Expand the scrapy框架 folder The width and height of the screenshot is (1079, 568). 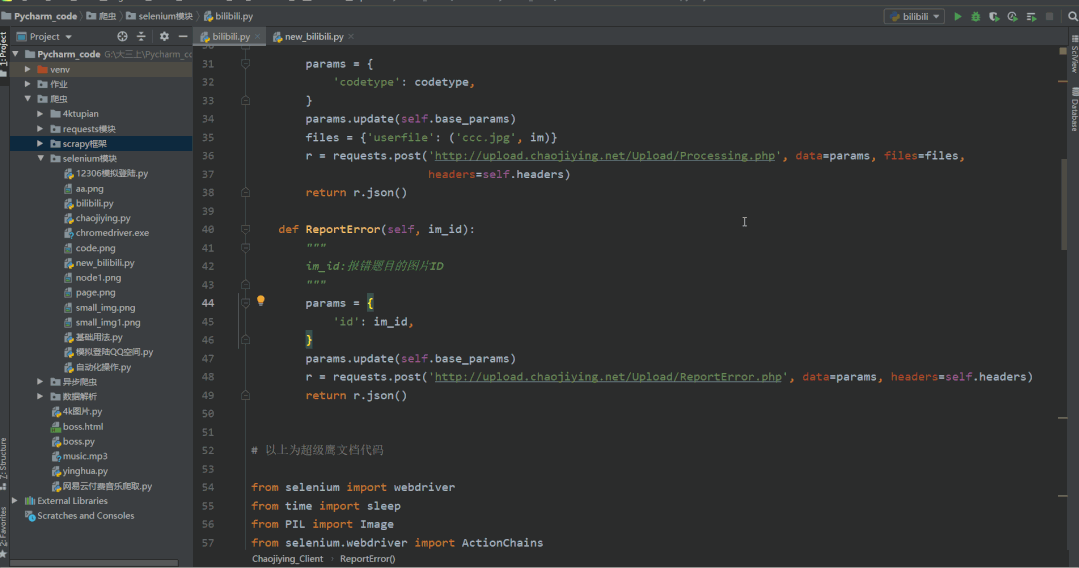point(40,143)
